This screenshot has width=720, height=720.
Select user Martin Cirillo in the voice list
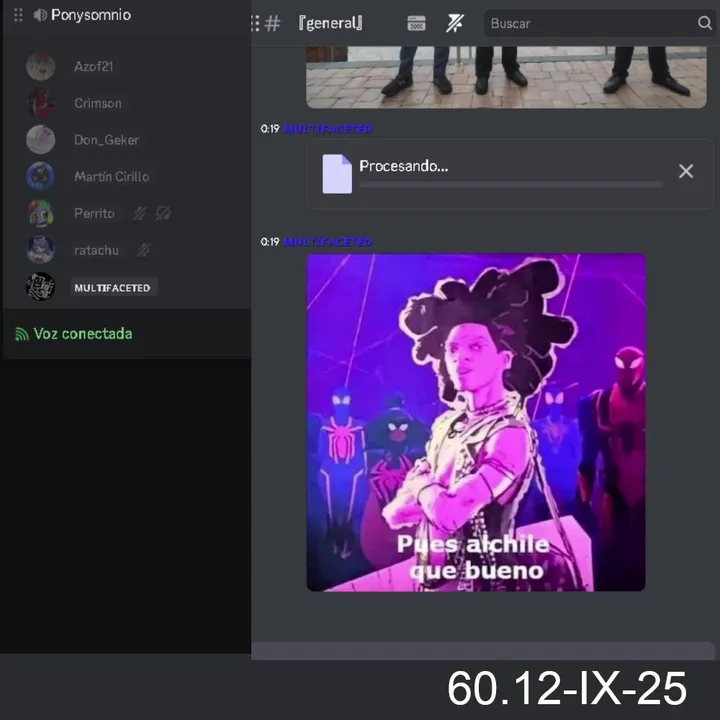coord(112,177)
